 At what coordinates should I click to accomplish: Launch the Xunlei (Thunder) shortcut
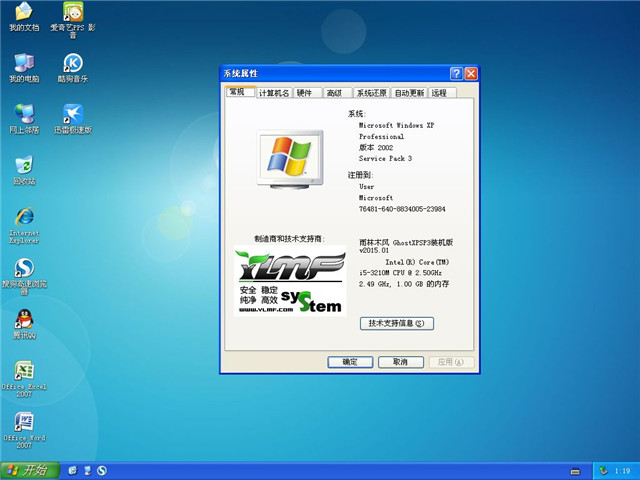tap(73, 119)
